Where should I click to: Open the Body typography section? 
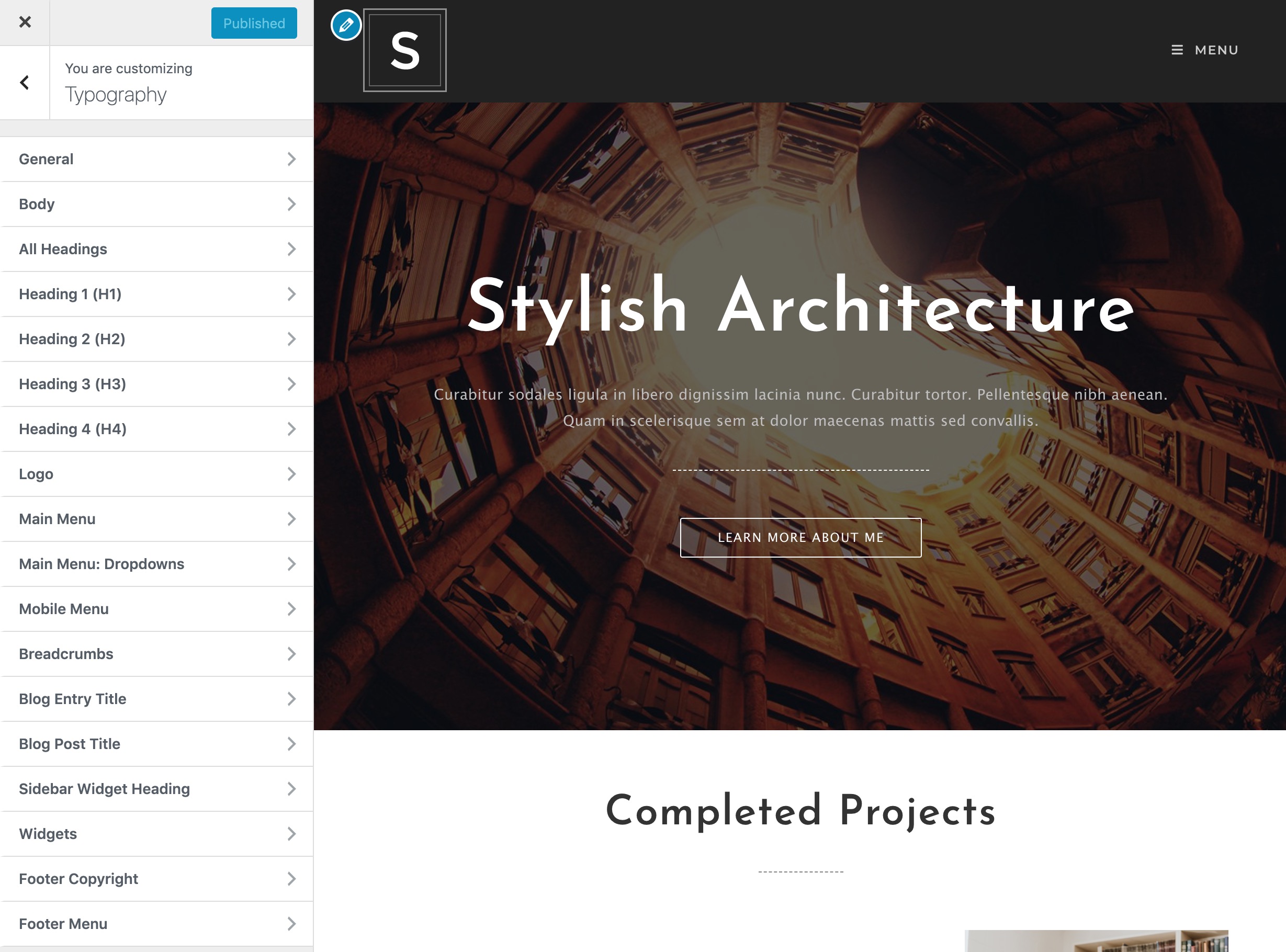point(157,204)
